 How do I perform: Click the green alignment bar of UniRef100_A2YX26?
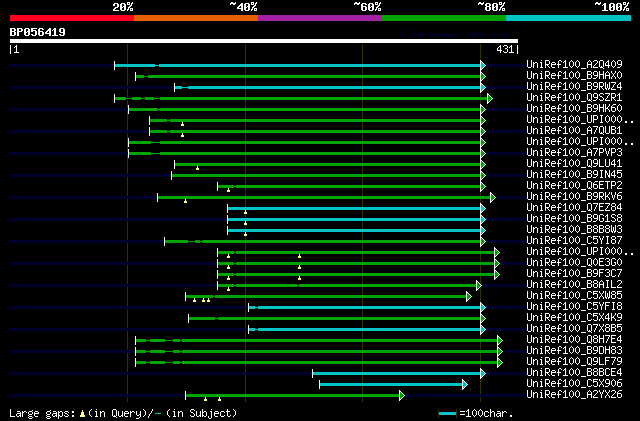[293, 396]
